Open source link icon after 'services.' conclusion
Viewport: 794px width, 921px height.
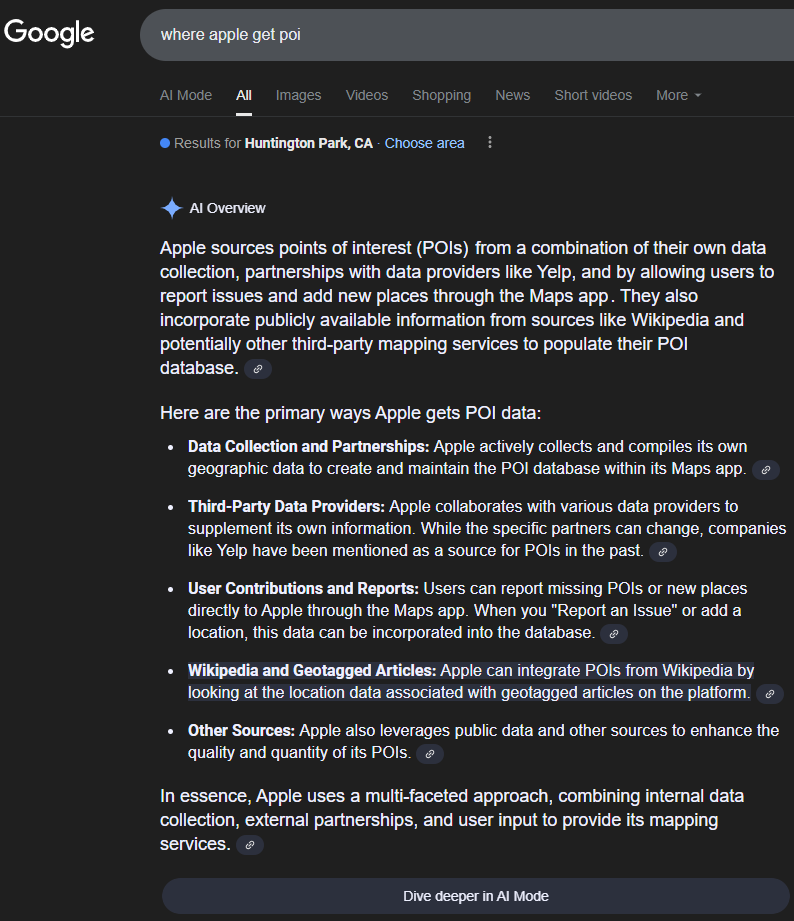250,845
